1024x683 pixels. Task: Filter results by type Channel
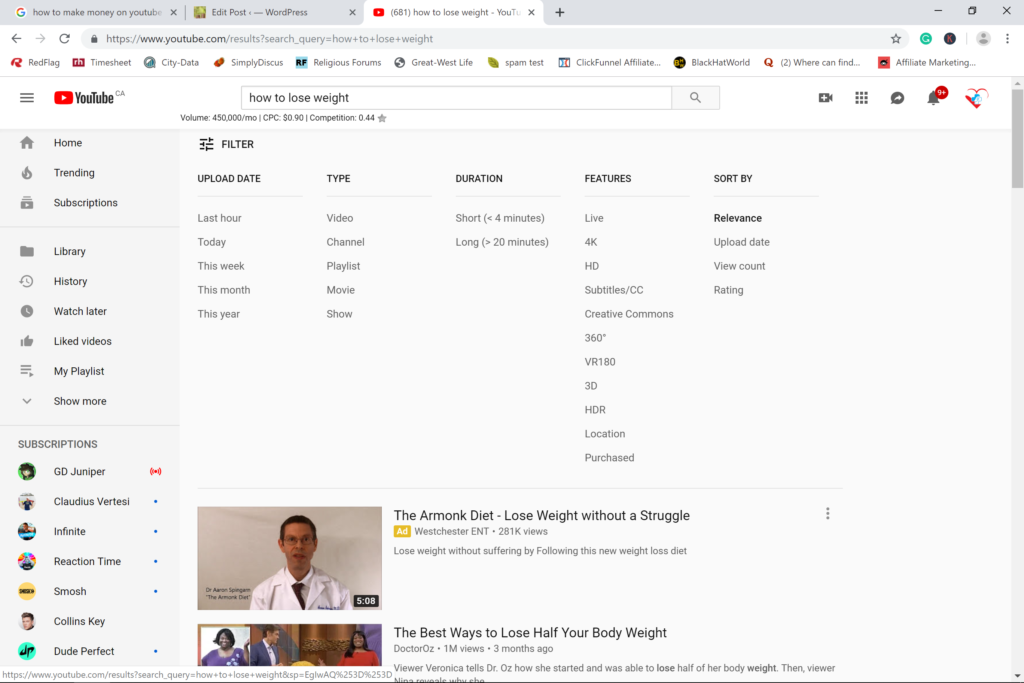[345, 242]
